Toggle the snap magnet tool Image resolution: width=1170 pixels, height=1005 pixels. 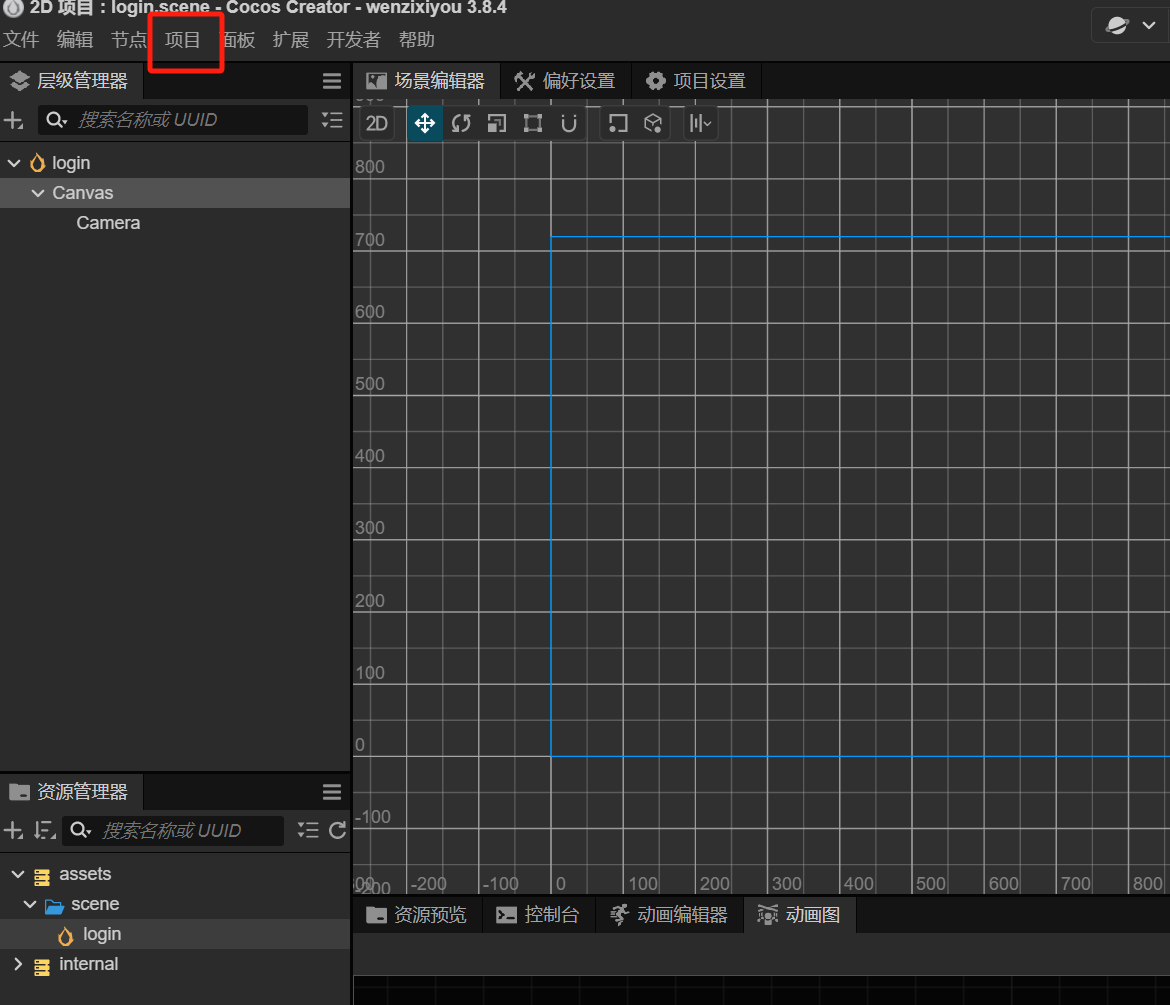pyautogui.click(x=569, y=123)
